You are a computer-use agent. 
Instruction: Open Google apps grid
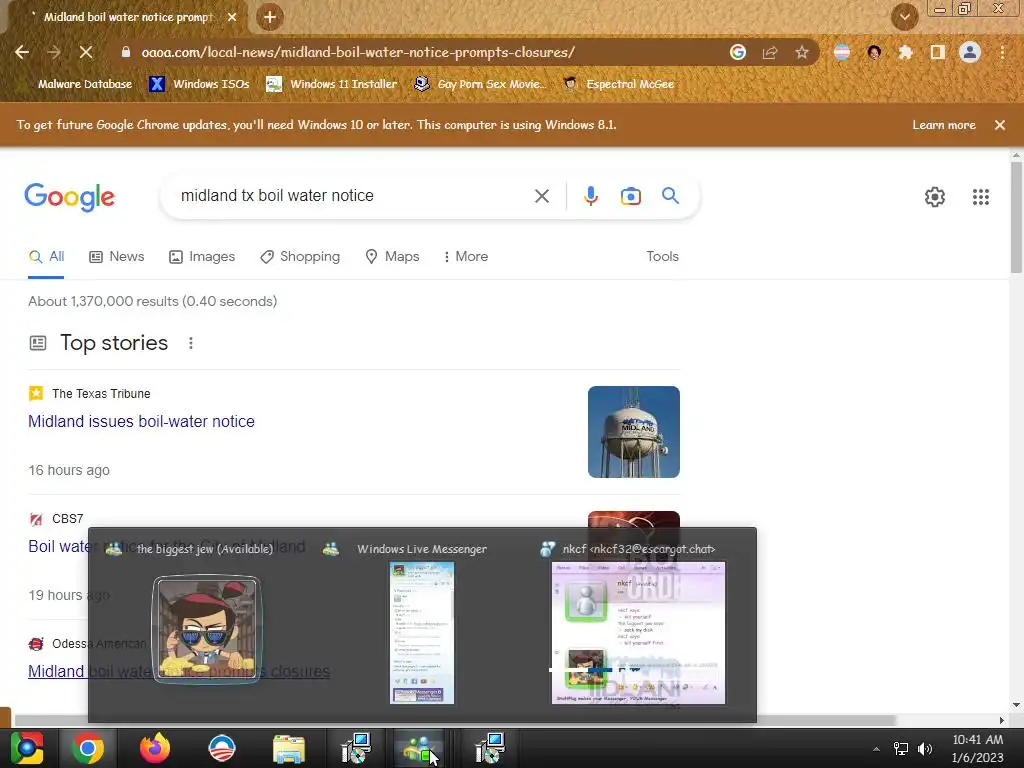pos(981,197)
